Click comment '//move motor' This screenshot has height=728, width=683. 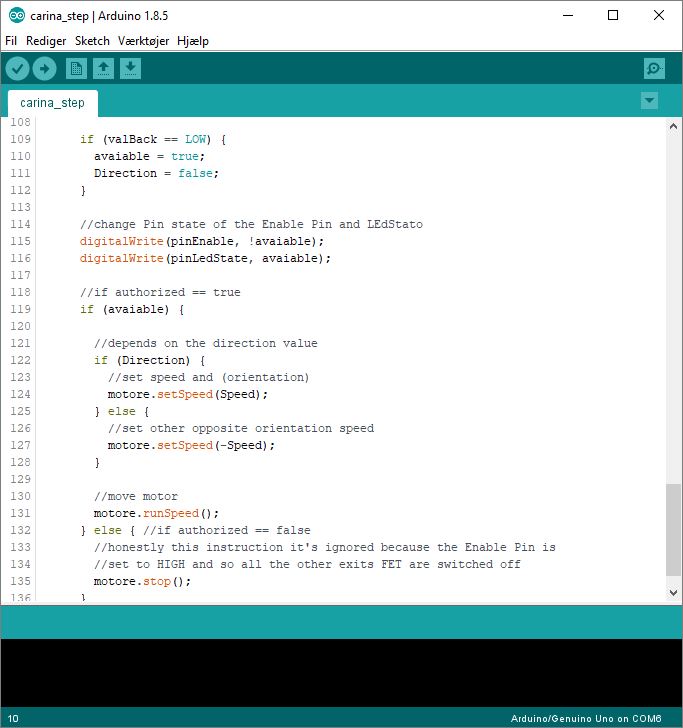tap(136, 496)
